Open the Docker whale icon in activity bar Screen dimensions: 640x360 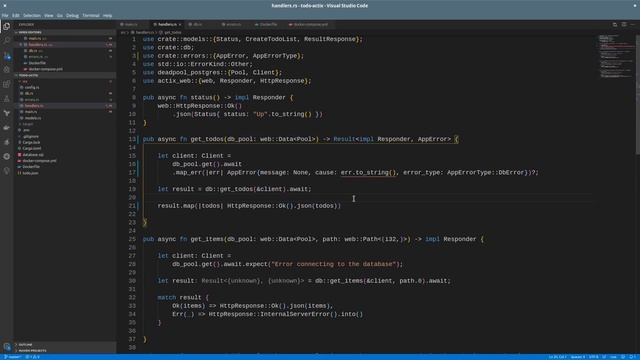pos(7,128)
